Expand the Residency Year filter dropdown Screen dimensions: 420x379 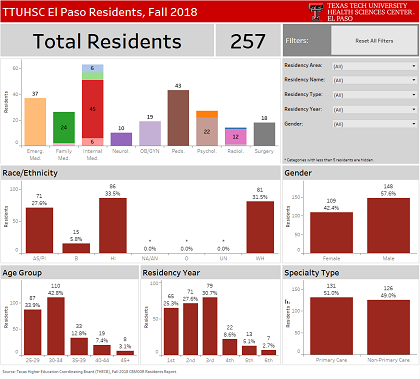tap(374, 110)
